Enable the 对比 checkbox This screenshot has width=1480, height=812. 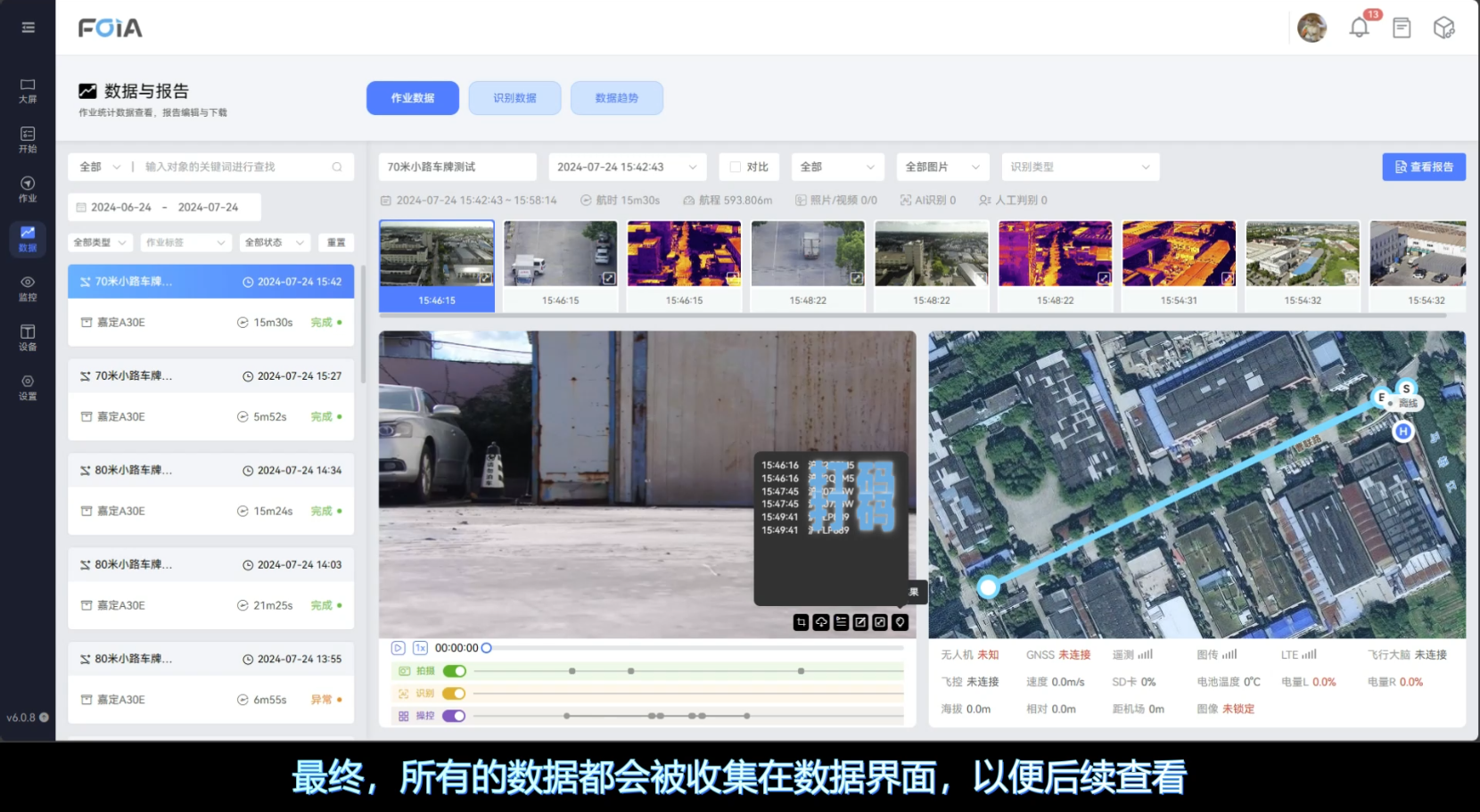736,167
